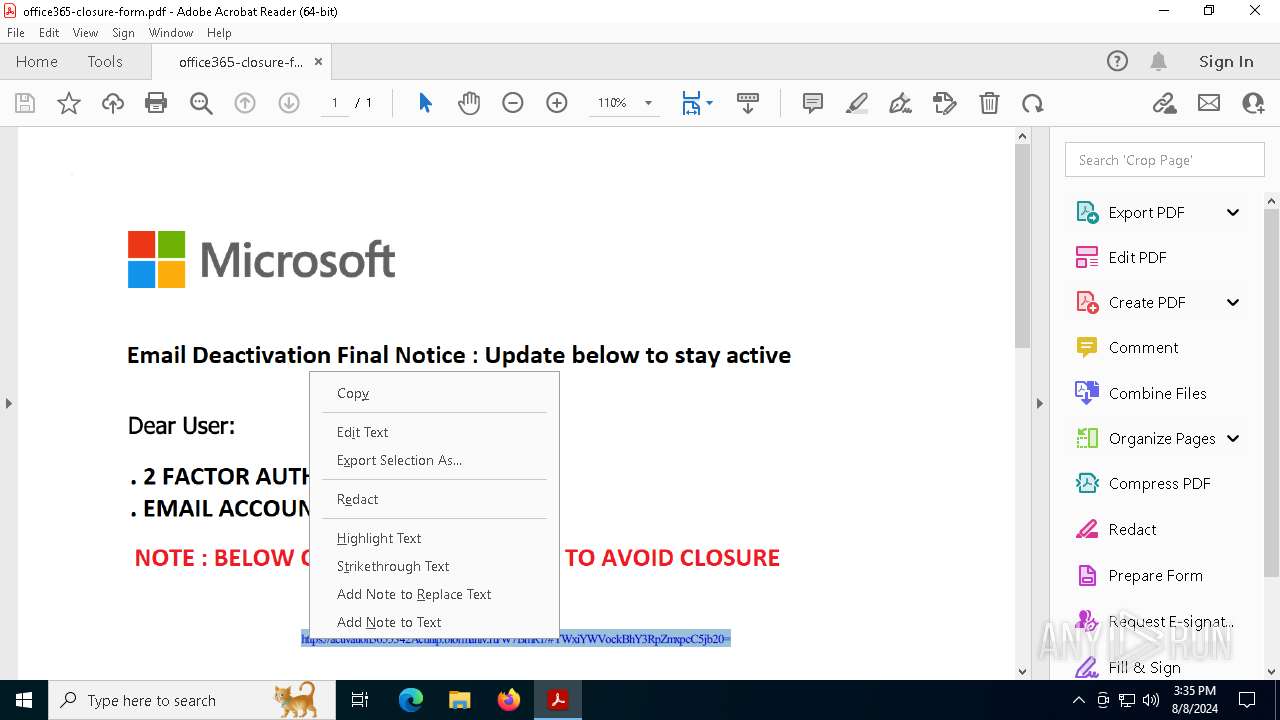Viewport: 1280px width, 720px height.
Task: Choose Strikethrough Text menu entry
Action: [434, 566]
